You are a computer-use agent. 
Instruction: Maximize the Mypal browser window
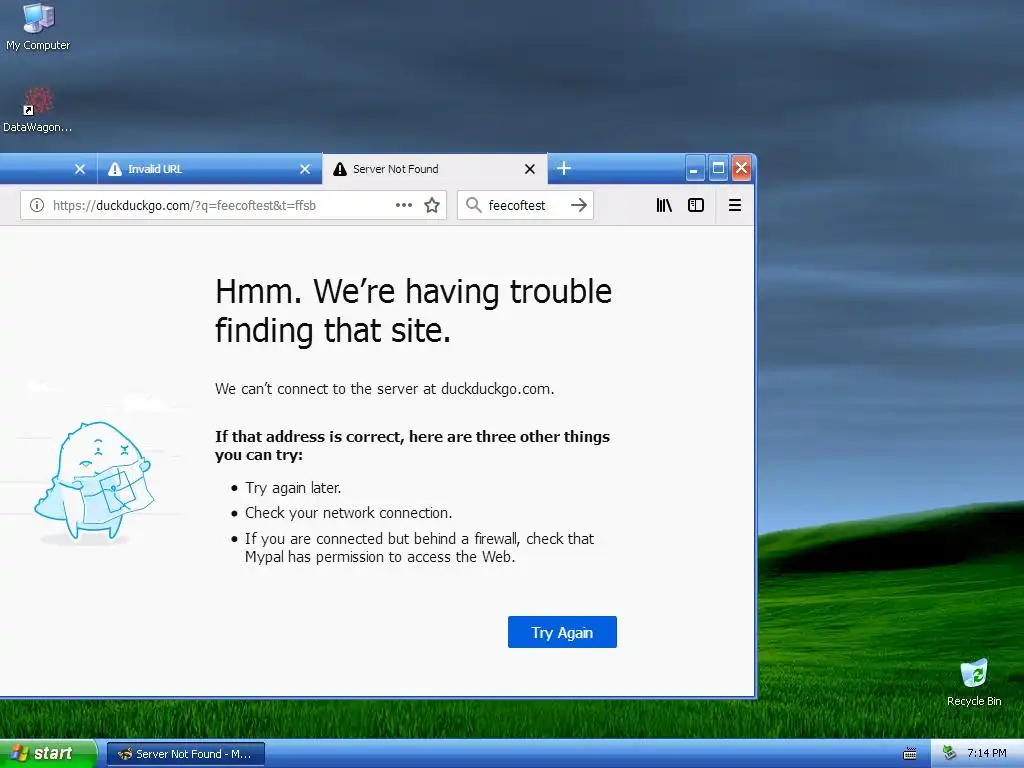pos(718,168)
